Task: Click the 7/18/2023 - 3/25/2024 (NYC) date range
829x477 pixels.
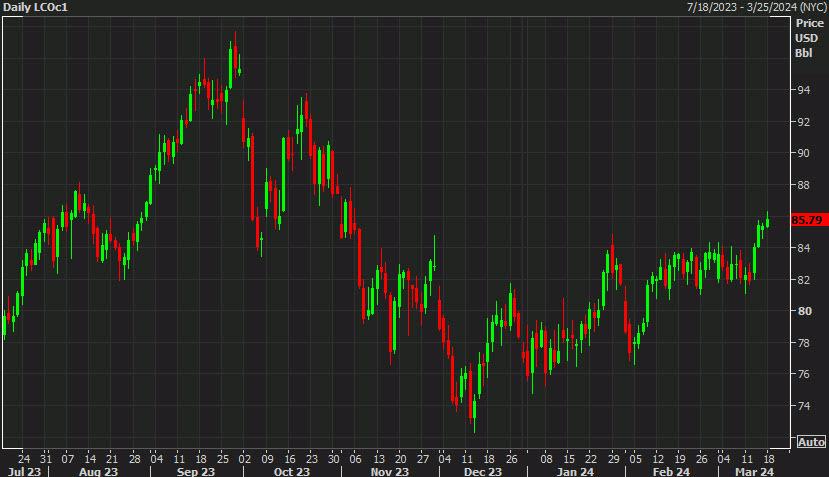Action: 757,7
